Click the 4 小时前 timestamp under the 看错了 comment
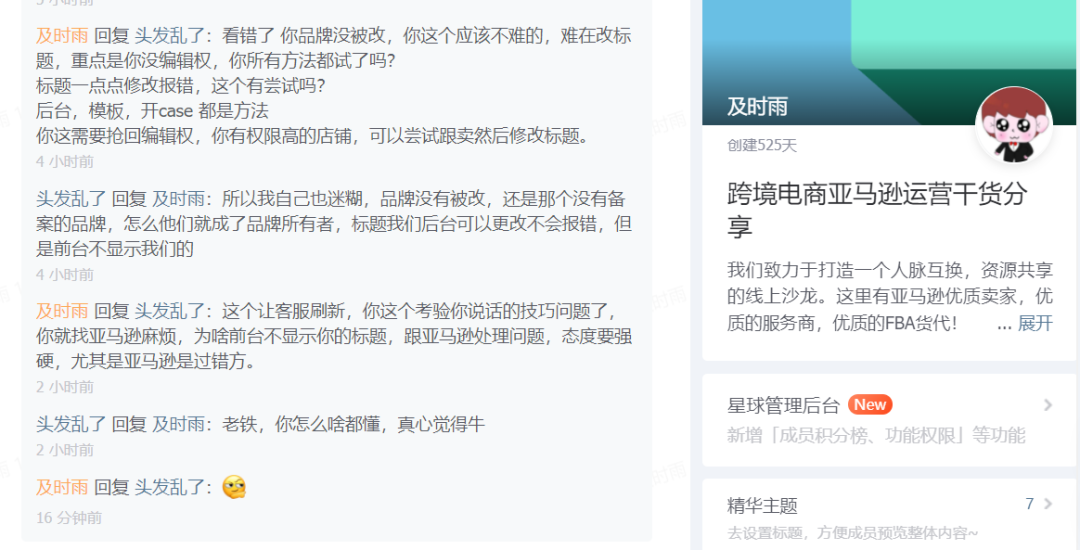The image size is (1080, 550). click(65, 162)
